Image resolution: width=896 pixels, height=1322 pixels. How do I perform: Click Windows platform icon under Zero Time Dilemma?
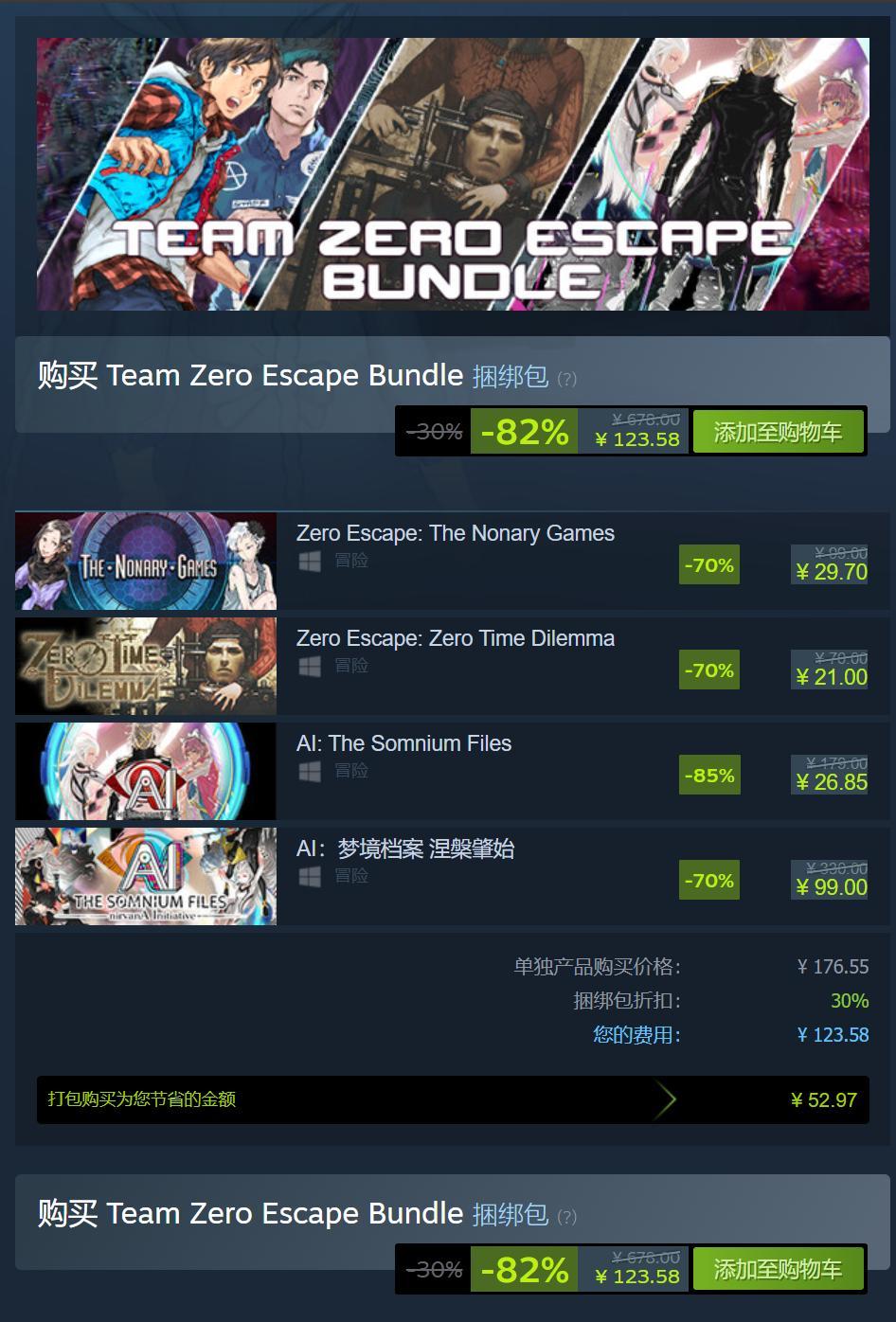pyautogui.click(x=309, y=666)
